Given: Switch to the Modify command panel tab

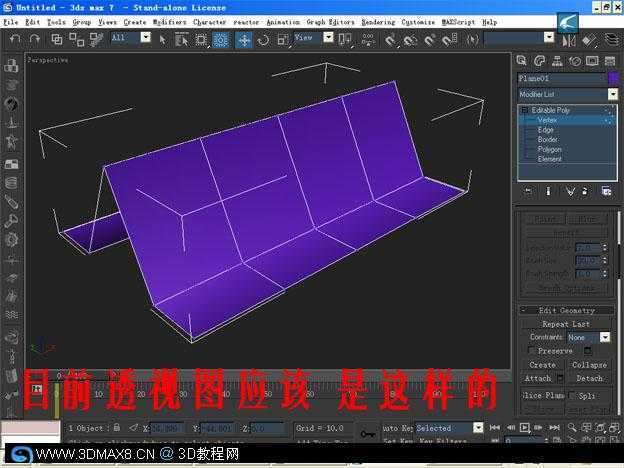Looking at the screenshot, I should (x=539, y=60).
